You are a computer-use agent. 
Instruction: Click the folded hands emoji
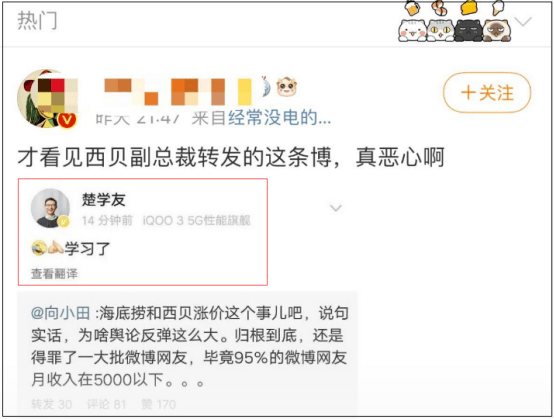point(55,248)
